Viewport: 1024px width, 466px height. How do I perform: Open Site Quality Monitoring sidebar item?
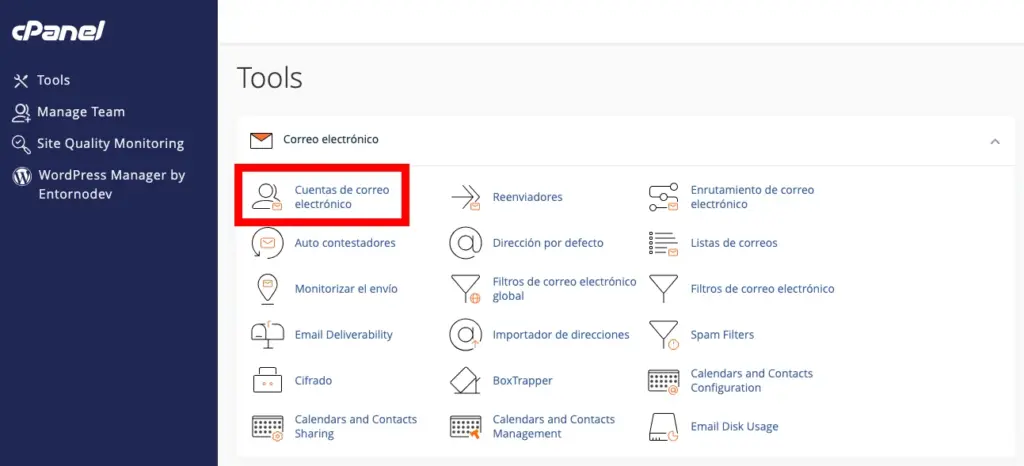[x=110, y=143]
